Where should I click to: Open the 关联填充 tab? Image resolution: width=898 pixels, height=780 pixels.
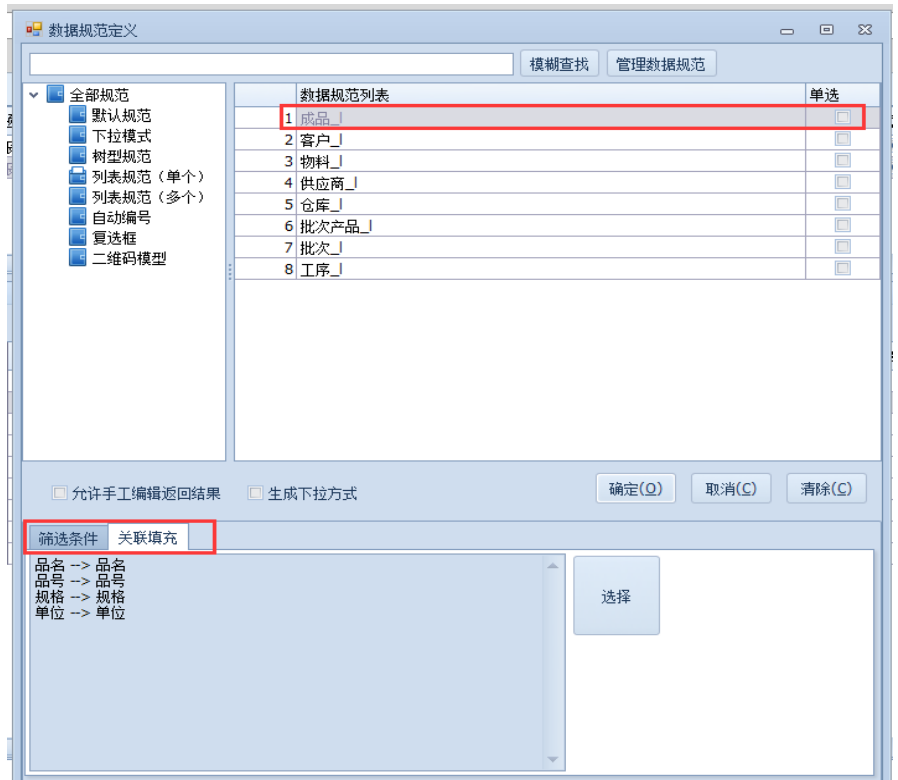(x=147, y=538)
